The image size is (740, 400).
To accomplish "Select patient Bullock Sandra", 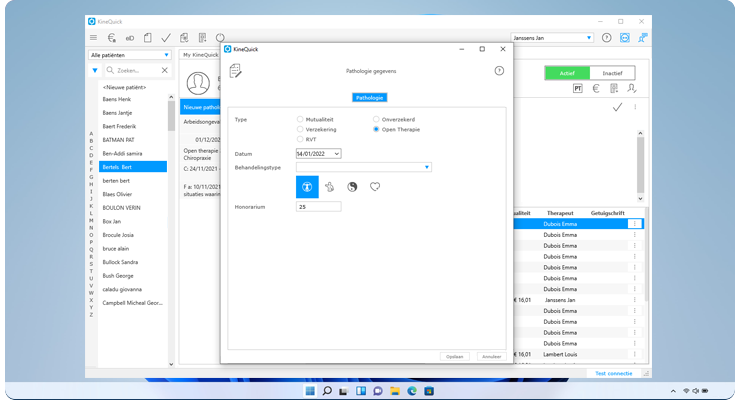I will (133, 262).
